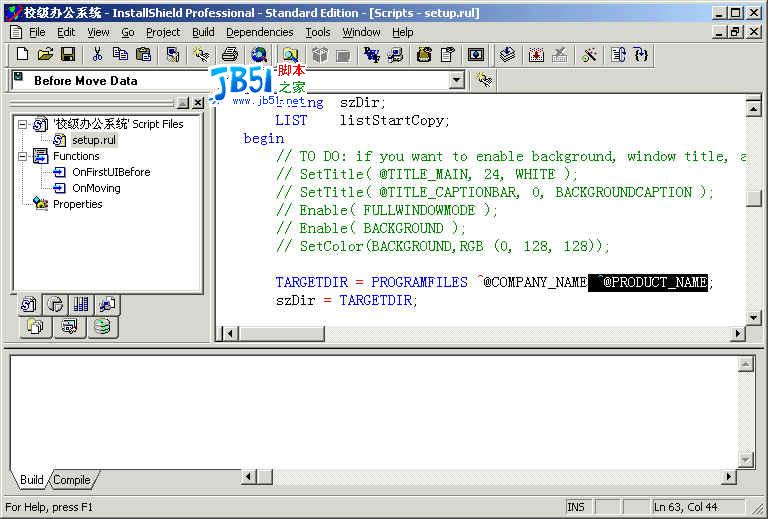The height and width of the screenshot is (519, 768).
Task: Click the INS status bar indicator
Action: click(x=576, y=507)
